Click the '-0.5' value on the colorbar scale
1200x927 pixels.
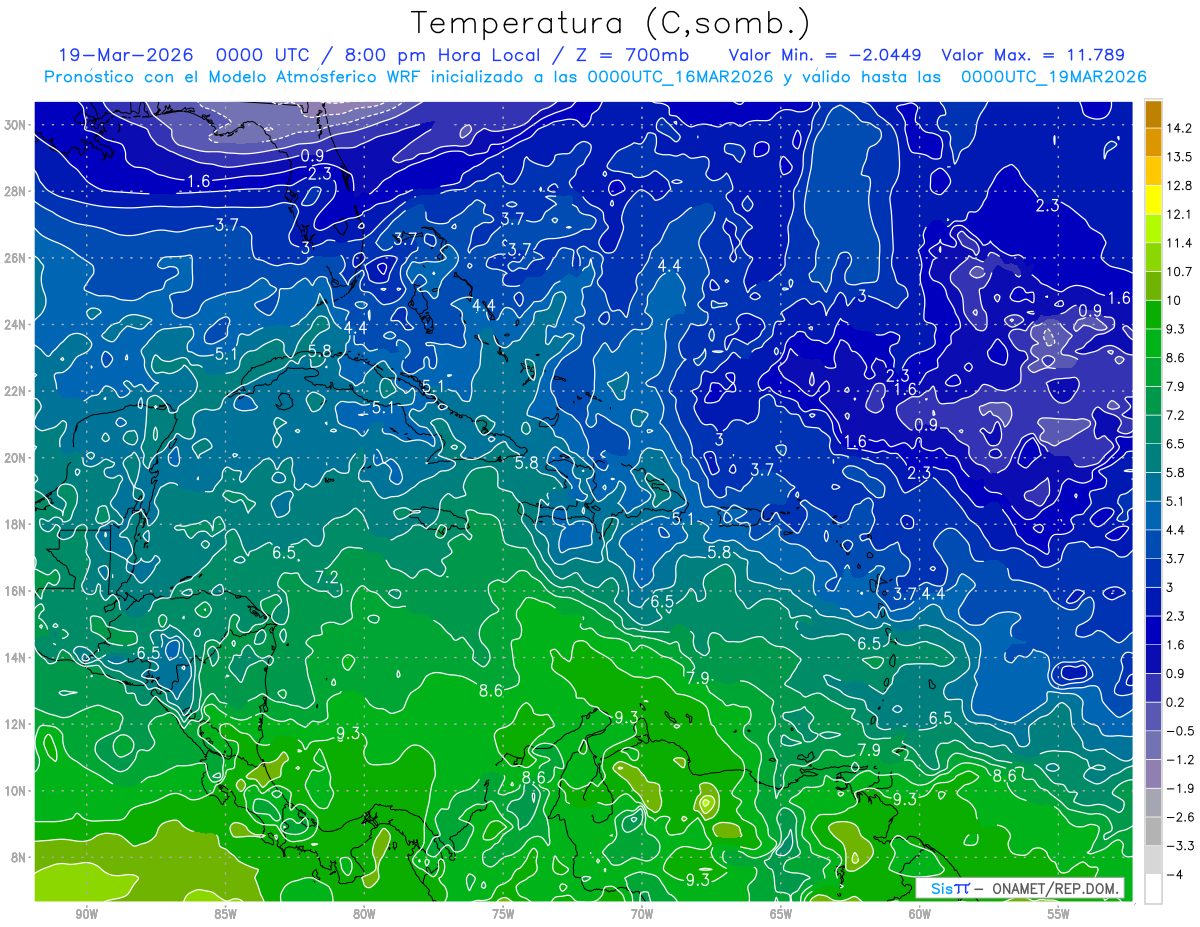1180,731
